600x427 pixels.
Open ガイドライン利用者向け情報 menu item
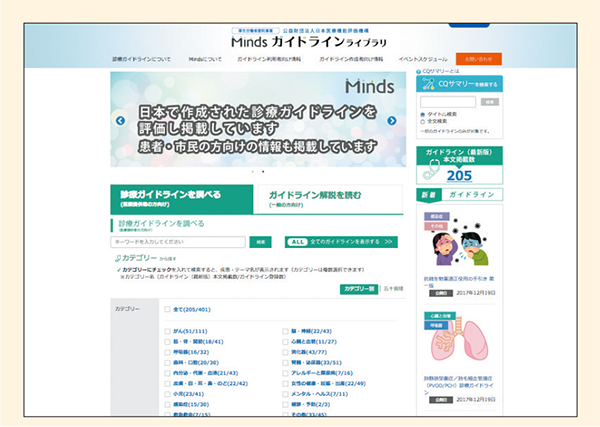click(269, 59)
